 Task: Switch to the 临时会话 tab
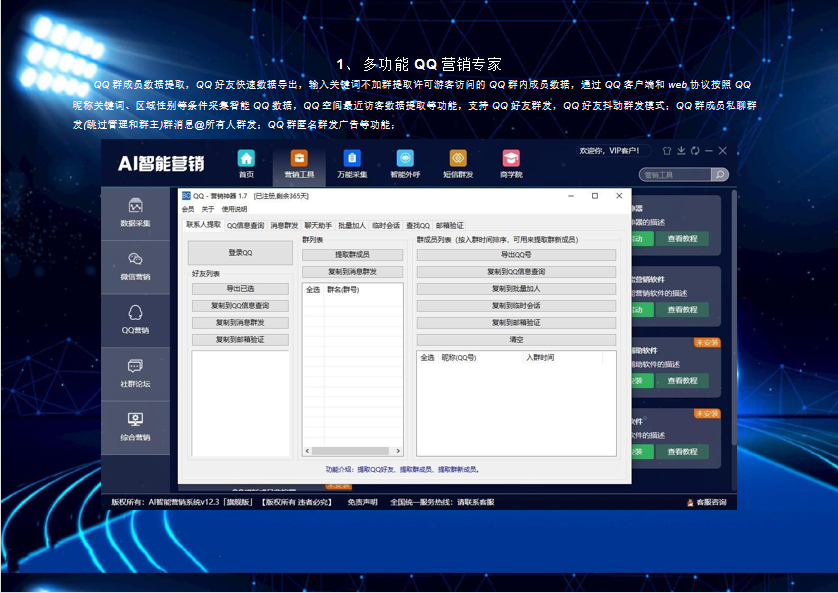point(386,225)
